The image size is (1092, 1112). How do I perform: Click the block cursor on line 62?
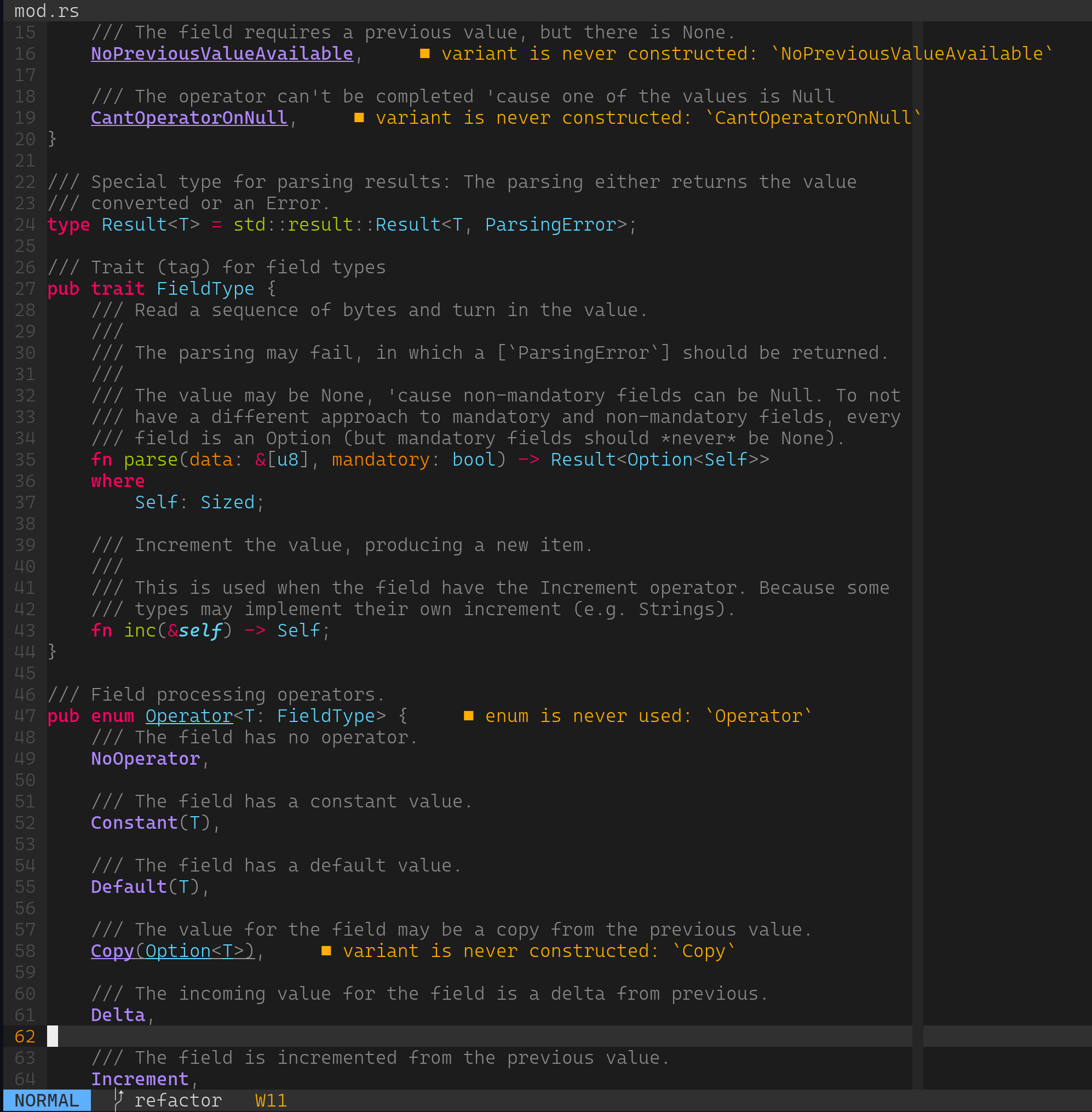coord(52,1036)
